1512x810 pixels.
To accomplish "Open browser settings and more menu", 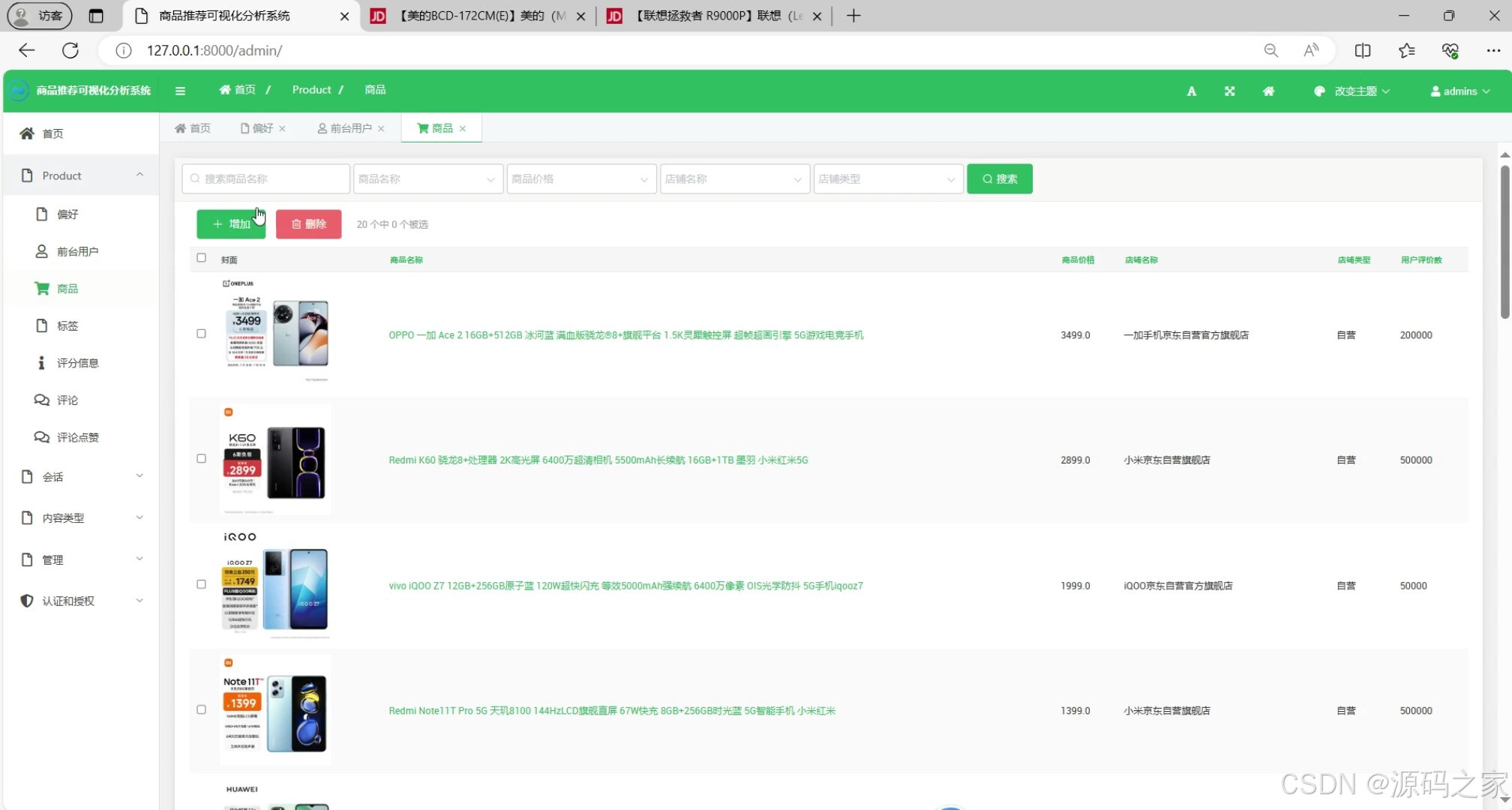I will click(x=1493, y=50).
